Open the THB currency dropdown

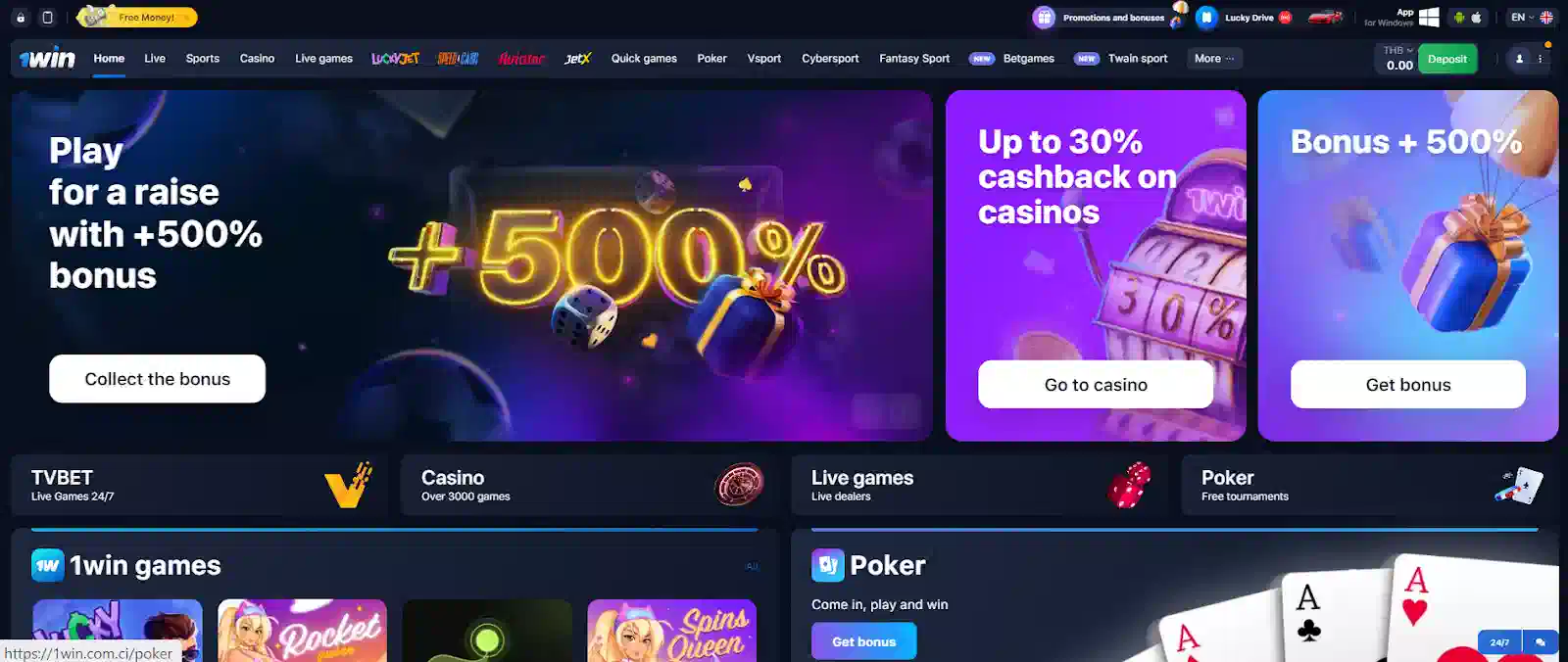pyautogui.click(x=1398, y=50)
